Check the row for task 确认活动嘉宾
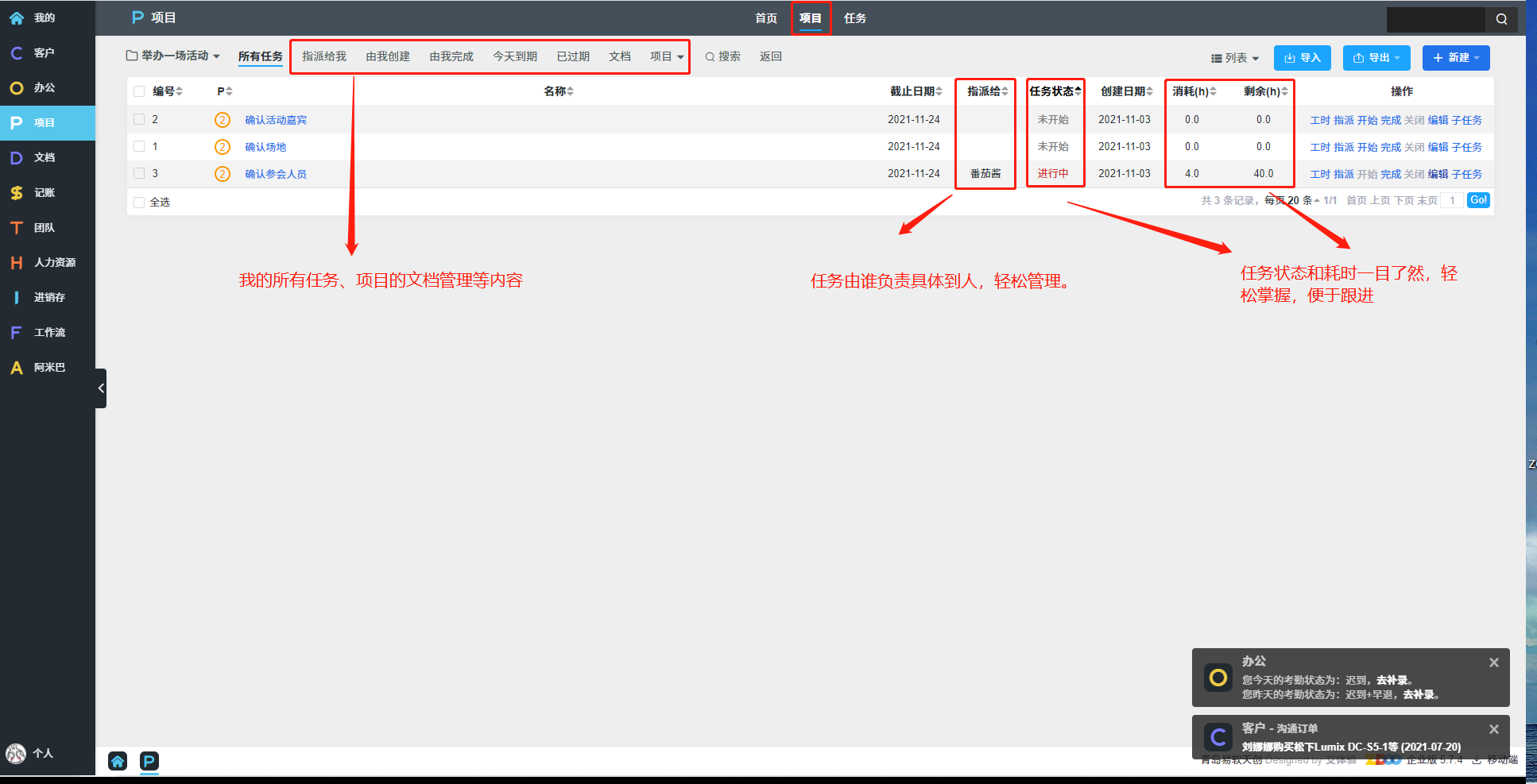 tap(139, 119)
